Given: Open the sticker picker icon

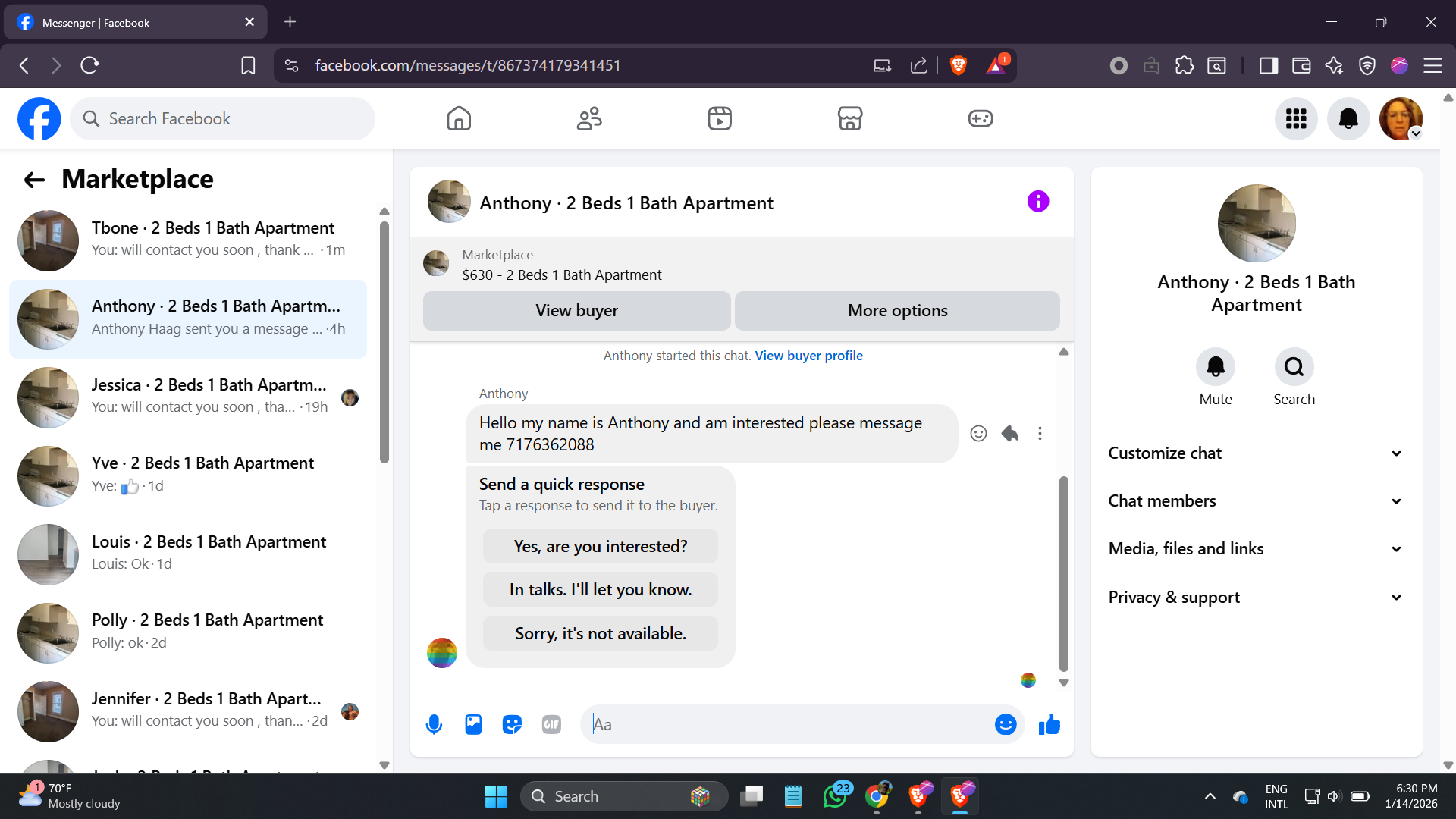Looking at the screenshot, I should [x=513, y=725].
